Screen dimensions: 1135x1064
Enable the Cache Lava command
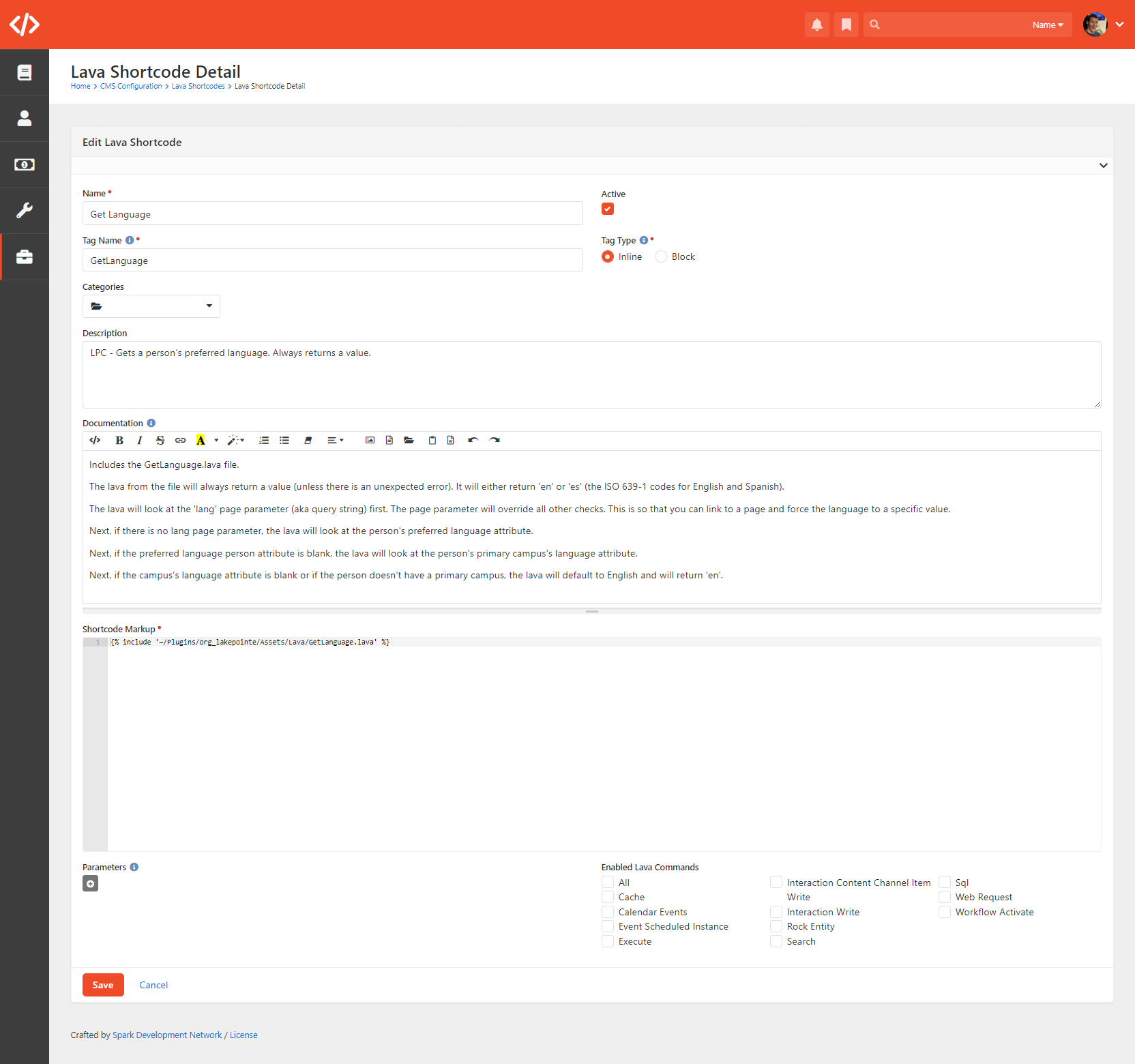608,897
